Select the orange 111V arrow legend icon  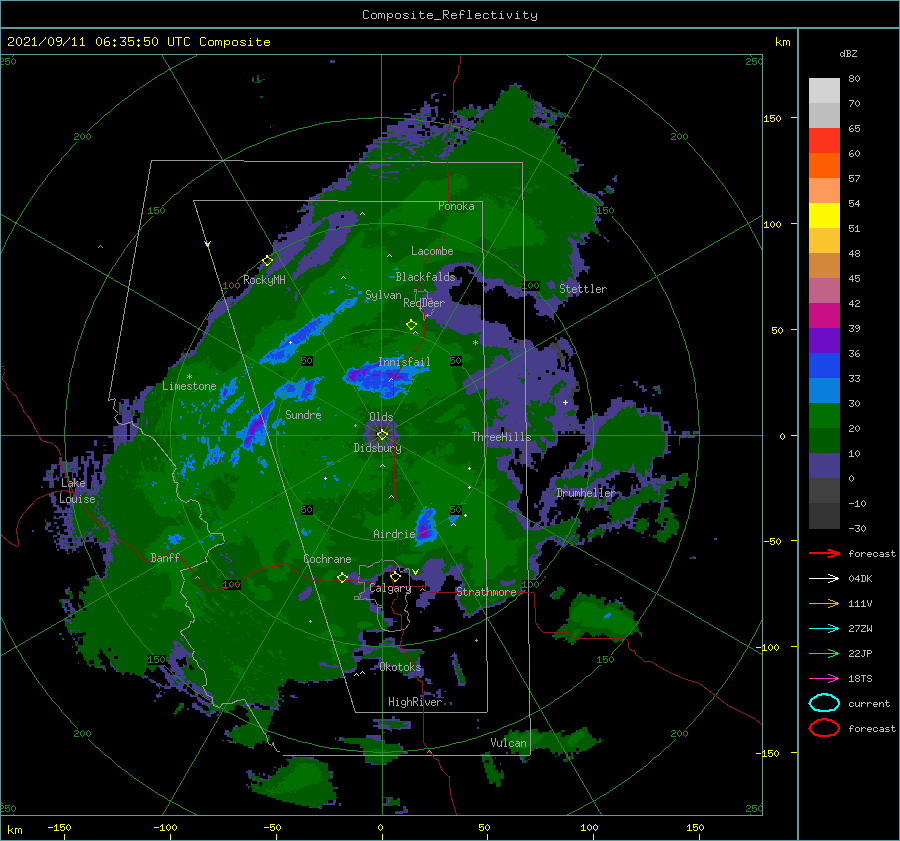(x=824, y=603)
